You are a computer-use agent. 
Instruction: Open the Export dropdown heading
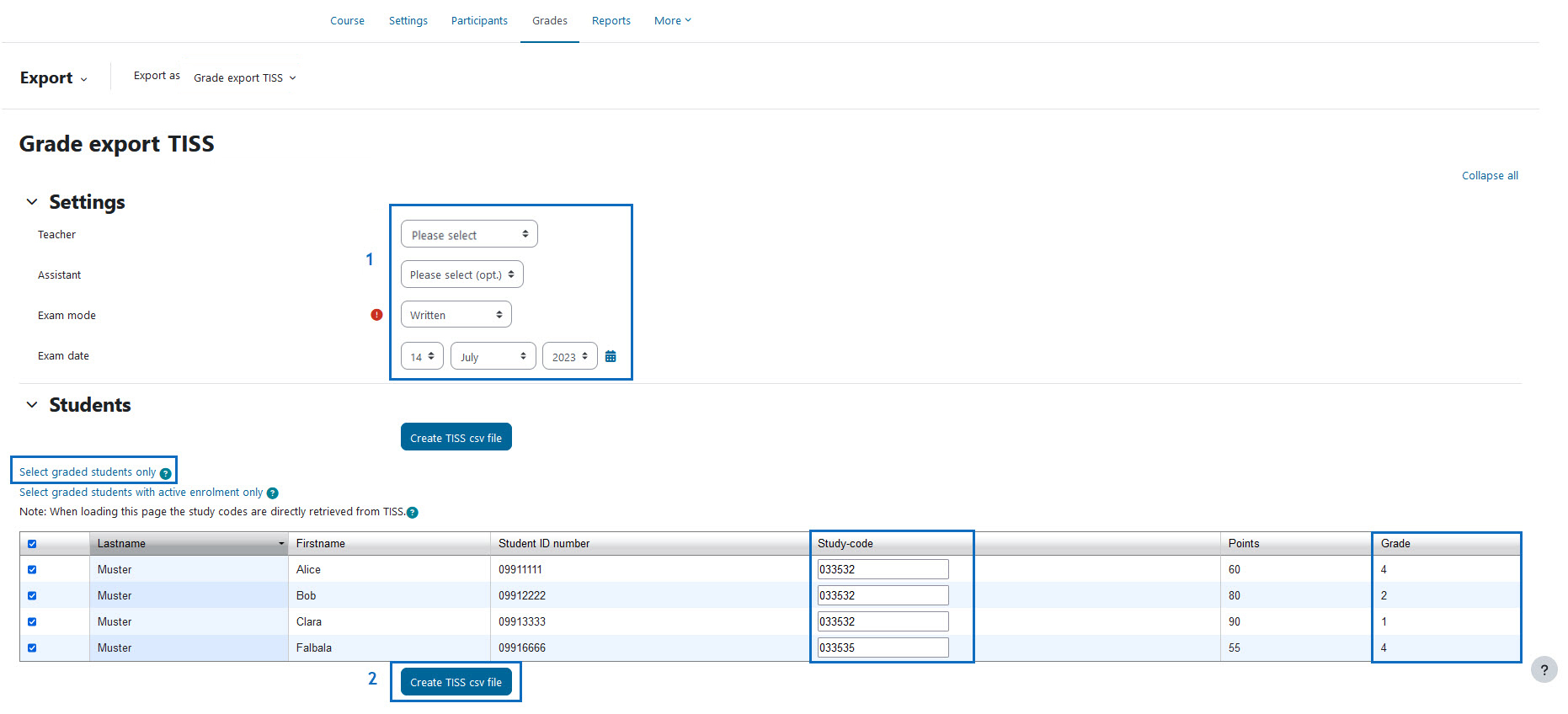tap(54, 78)
